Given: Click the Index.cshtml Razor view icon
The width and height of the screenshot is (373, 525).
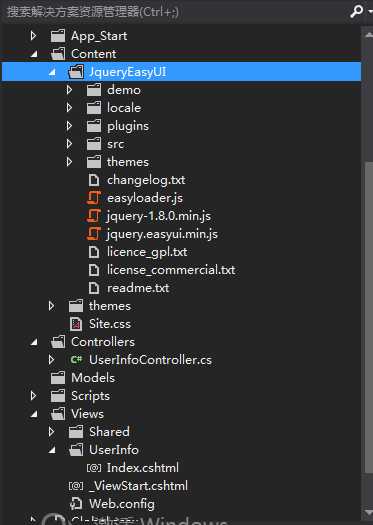Looking at the screenshot, I should [x=94, y=468].
